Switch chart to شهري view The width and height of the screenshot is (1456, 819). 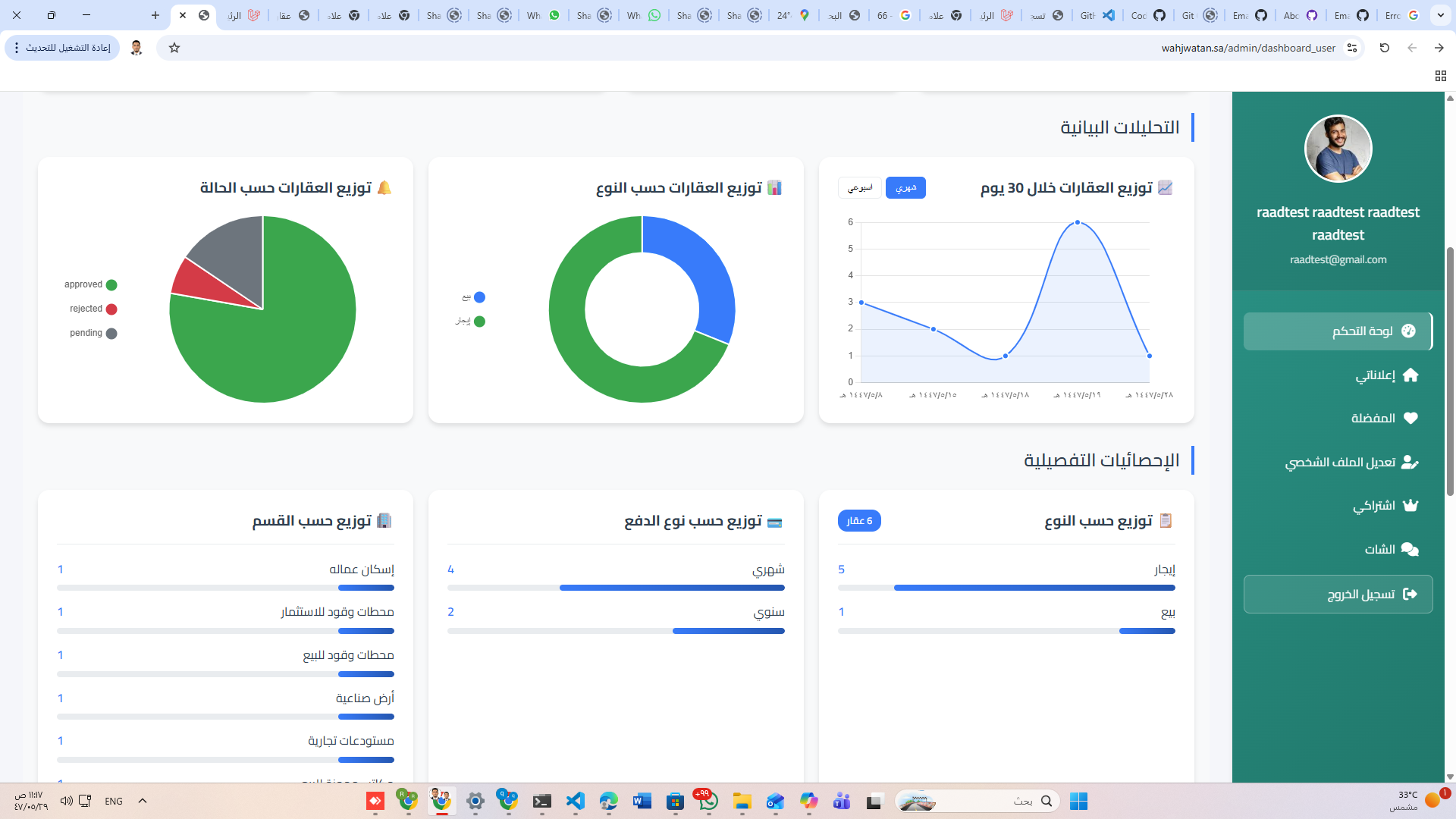point(905,188)
